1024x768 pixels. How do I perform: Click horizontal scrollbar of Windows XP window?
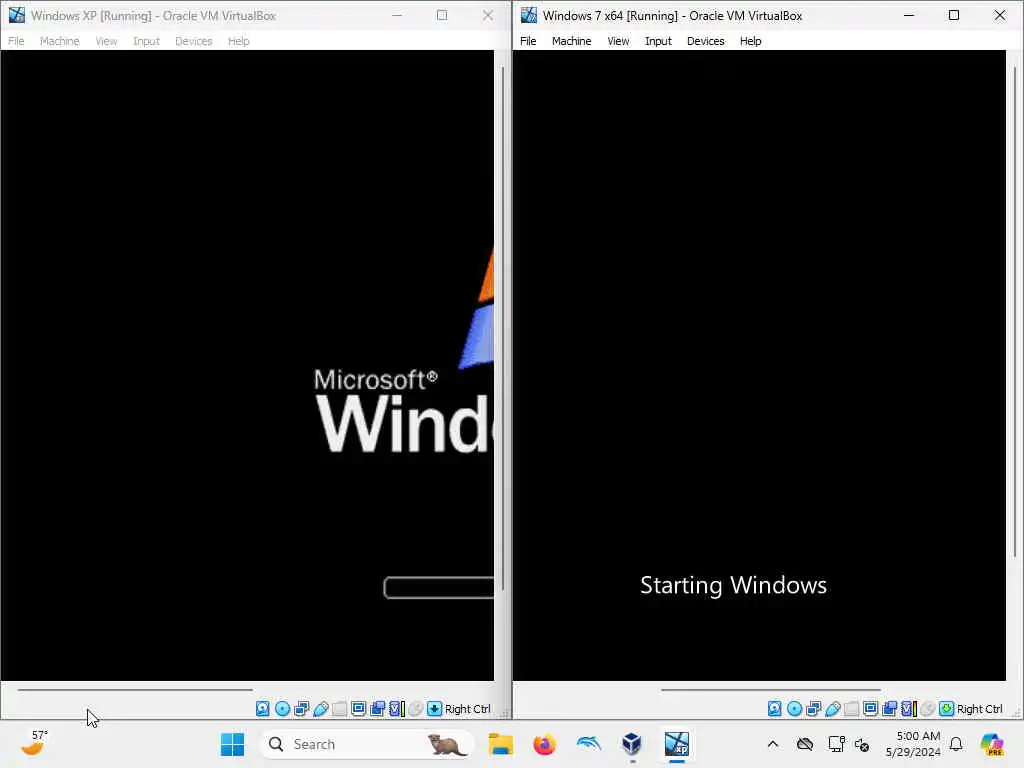tap(135, 689)
